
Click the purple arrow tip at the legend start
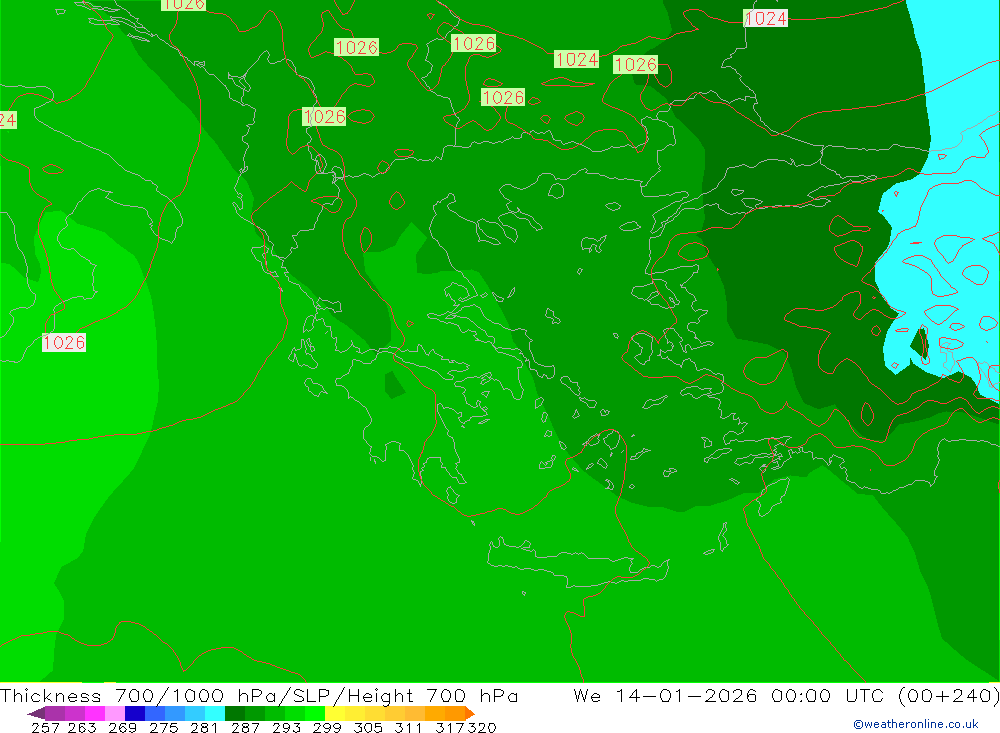click(36, 713)
